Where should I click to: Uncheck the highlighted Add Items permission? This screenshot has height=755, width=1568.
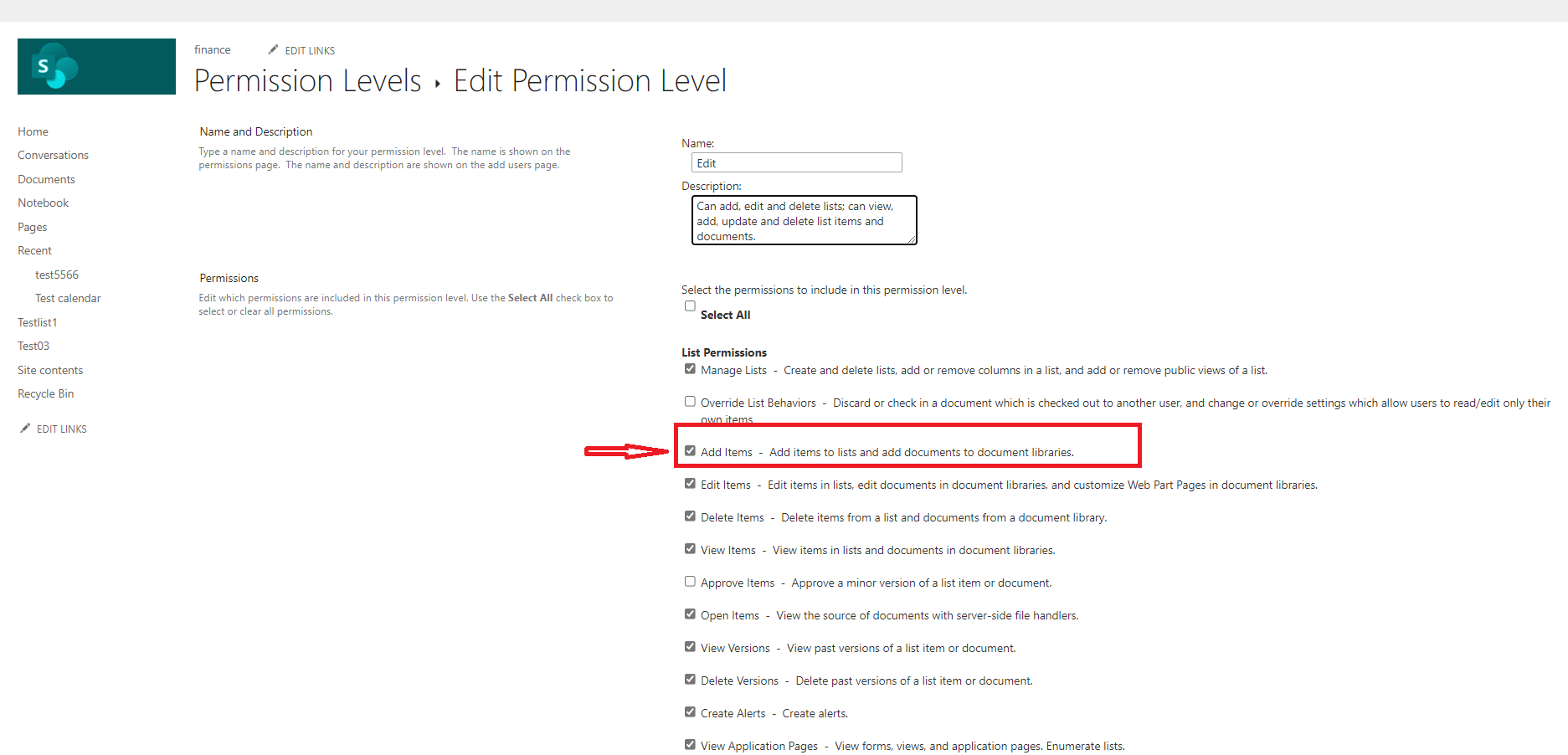tap(689, 450)
